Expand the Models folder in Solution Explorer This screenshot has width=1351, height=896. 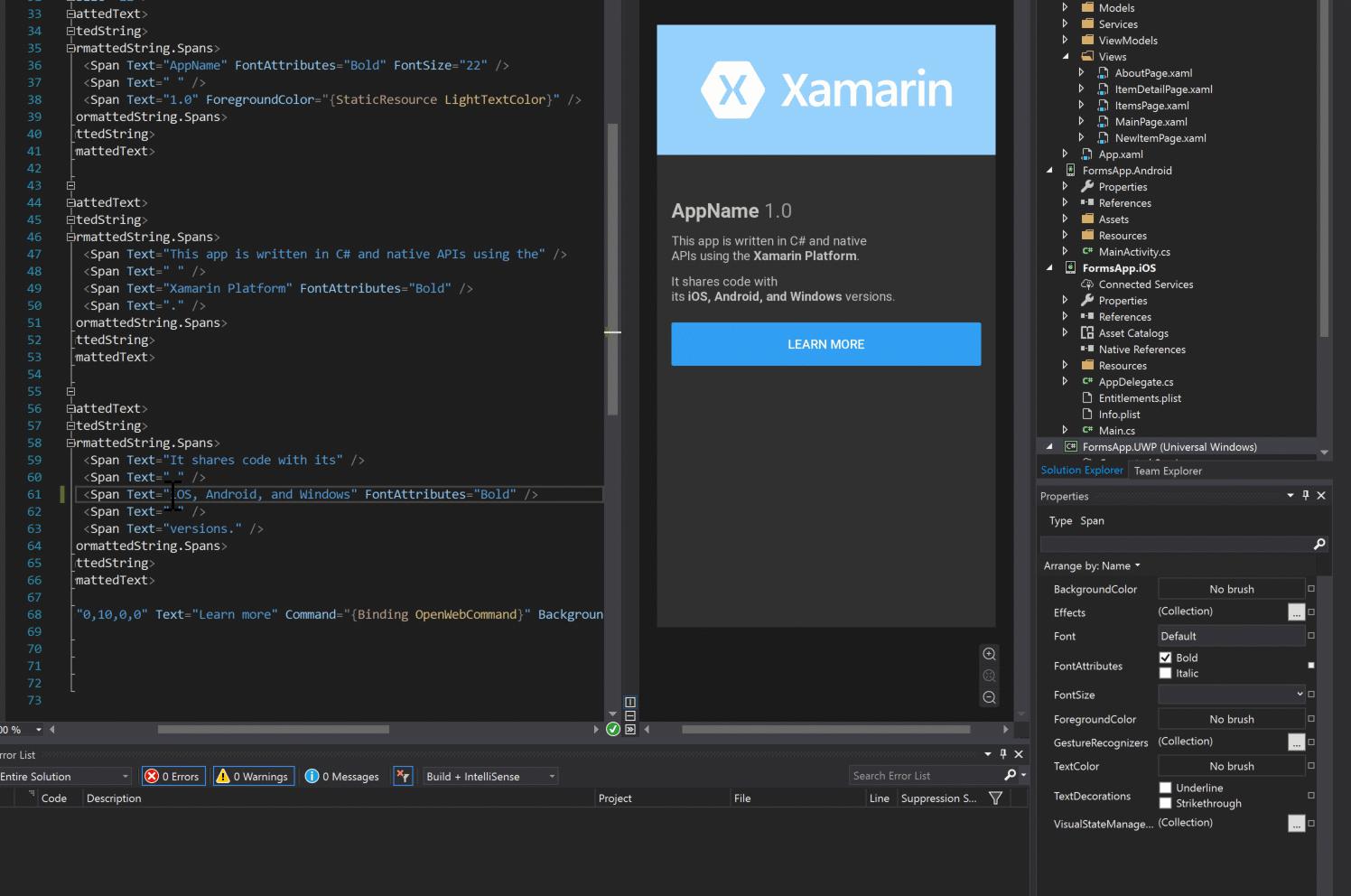[1066, 7]
